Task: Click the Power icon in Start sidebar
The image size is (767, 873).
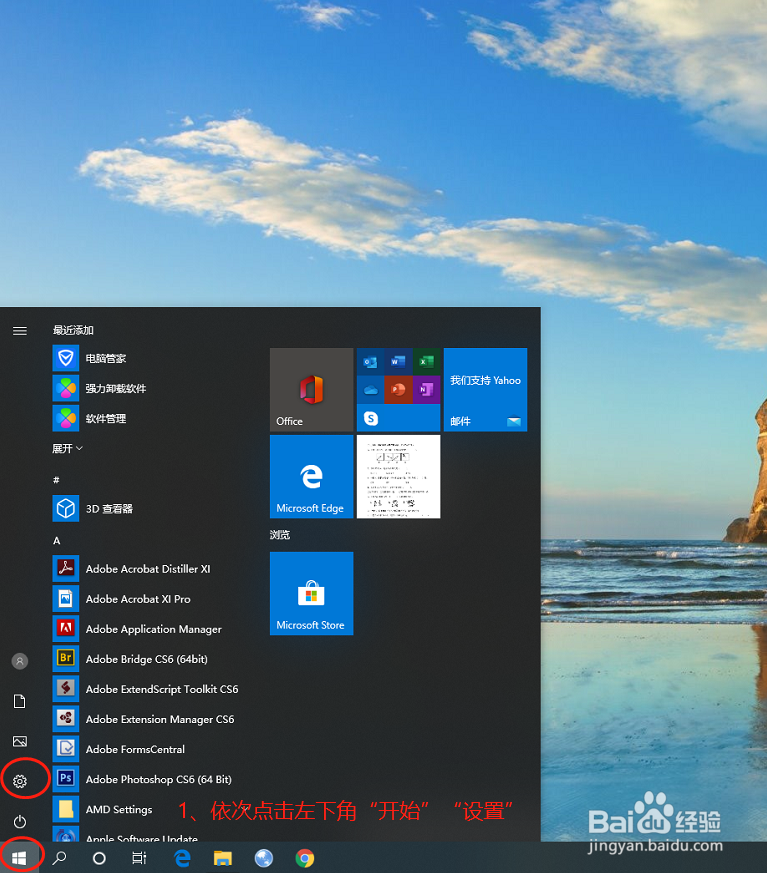Action: tap(20, 821)
